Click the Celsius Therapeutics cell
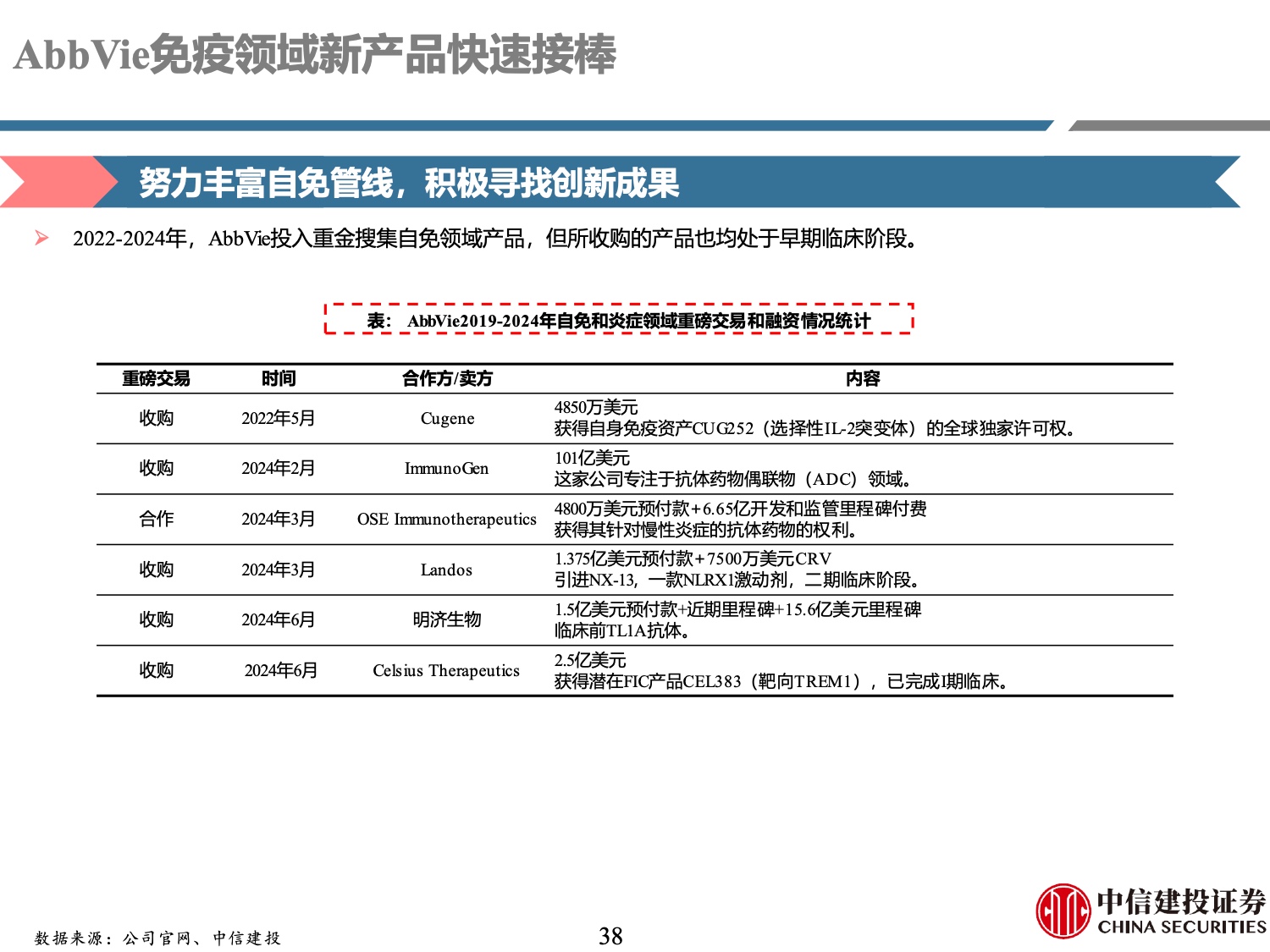Viewport: 1270px width, 952px height. (x=446, y=670)
